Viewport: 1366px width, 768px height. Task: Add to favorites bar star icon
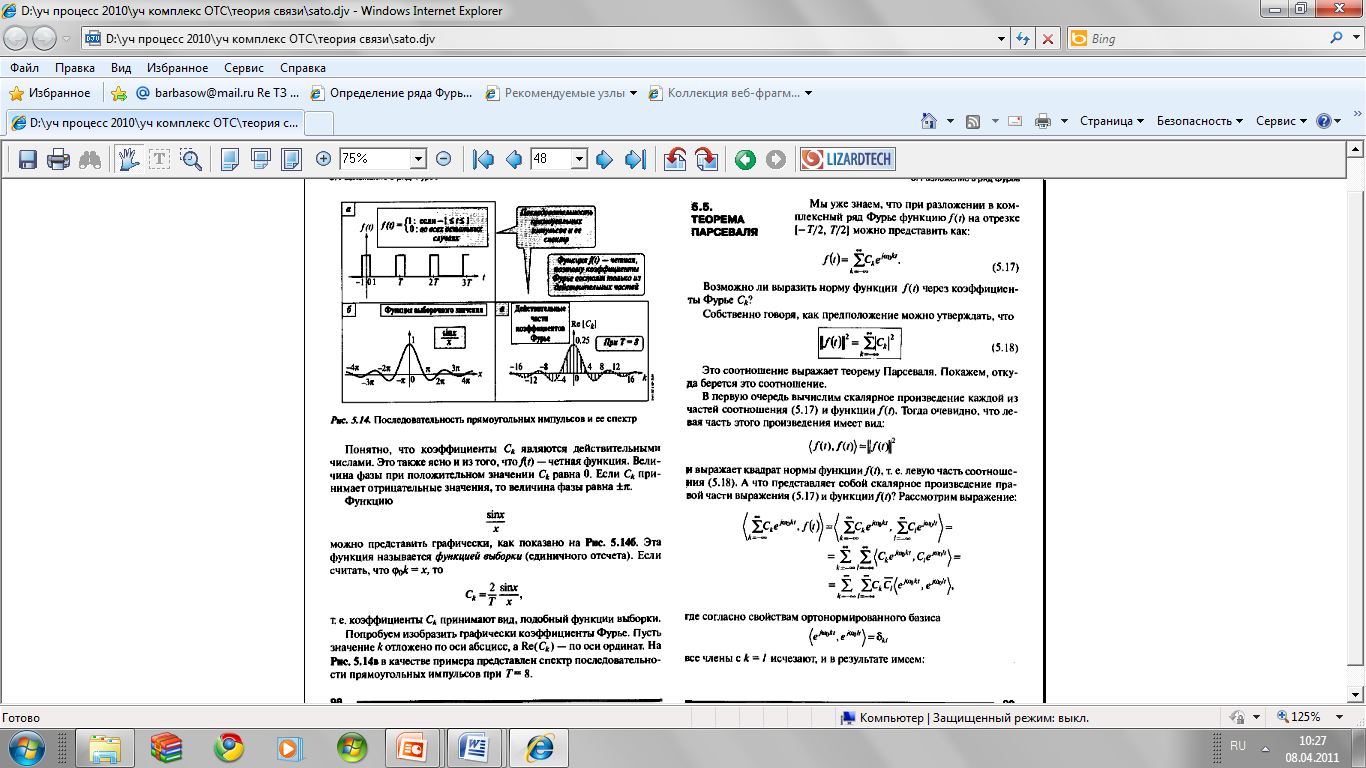click(119, 93)
